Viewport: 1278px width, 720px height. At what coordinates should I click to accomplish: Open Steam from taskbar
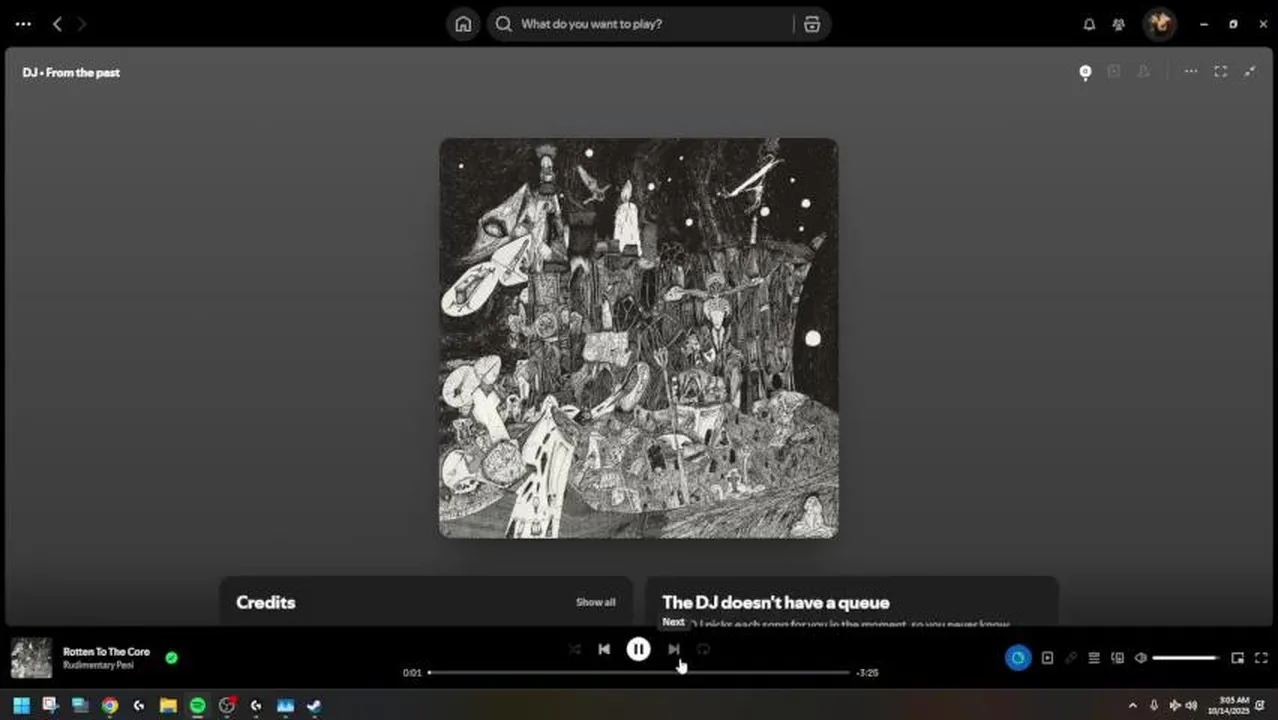click(x=314, y=705)
